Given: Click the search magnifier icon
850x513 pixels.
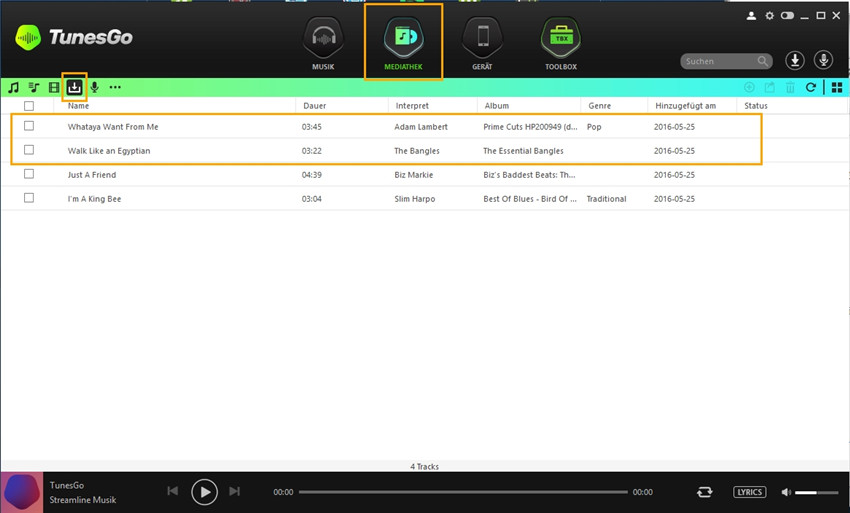Looking at the screenshot, I should [x=762, y=61].
